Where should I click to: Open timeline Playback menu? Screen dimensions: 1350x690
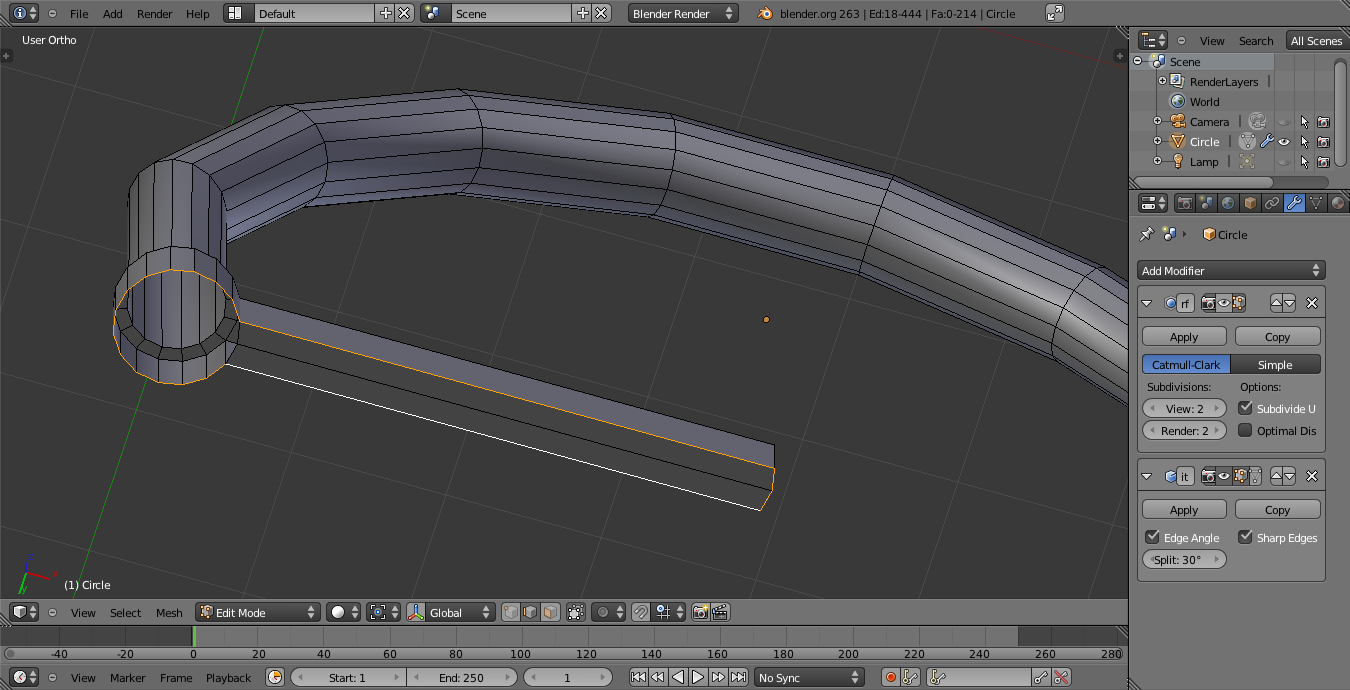tap(229, 677)
